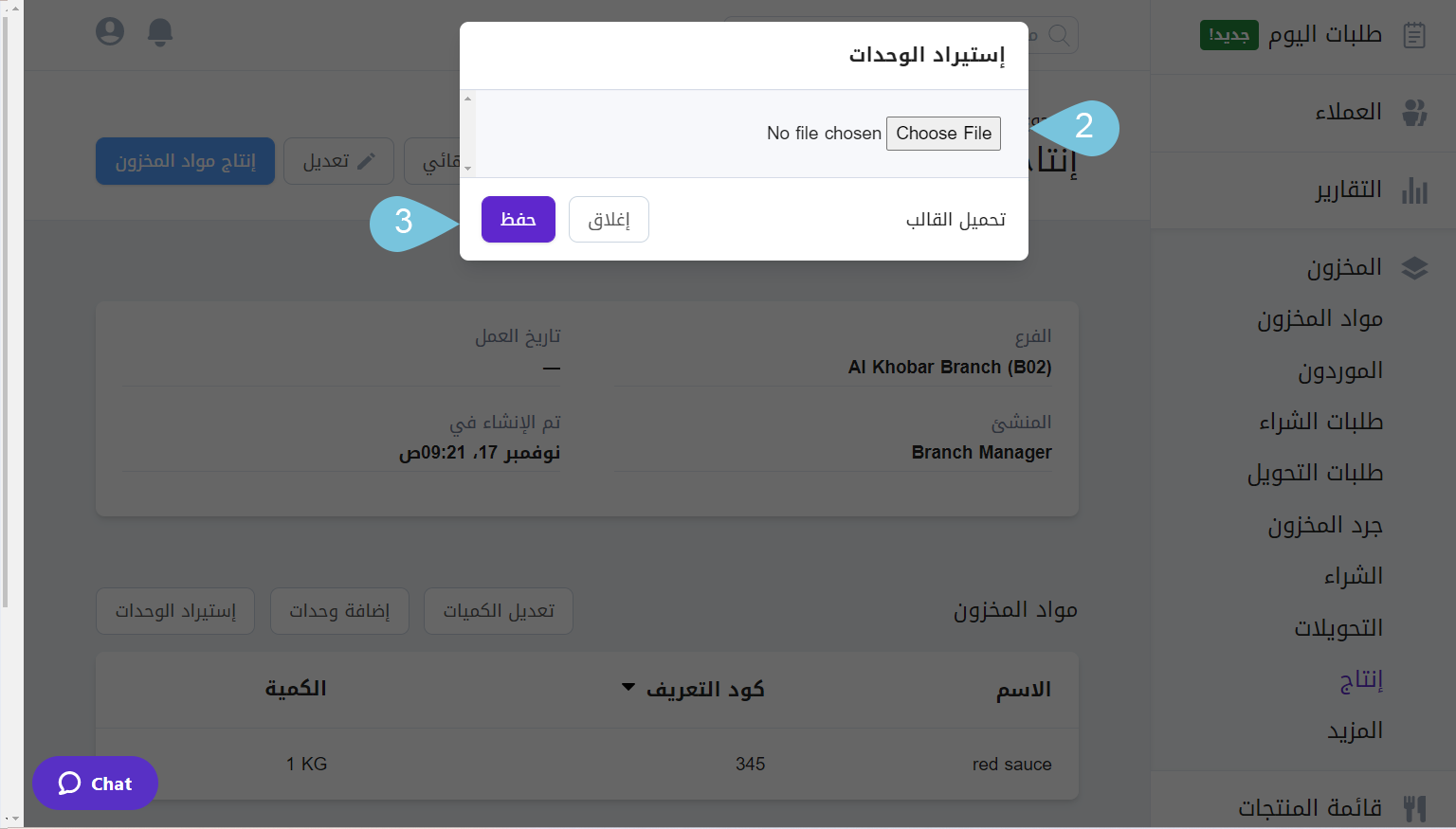Screen dimensions: 1456x829
Task: Click the إغلاق close button
Action: 609,219
